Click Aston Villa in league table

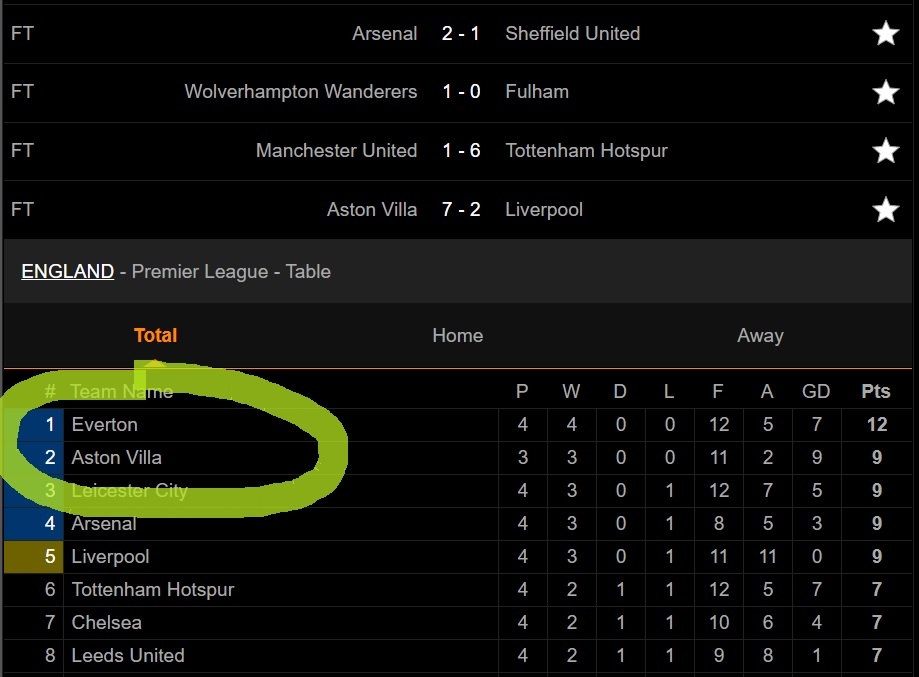pos(116,458)
